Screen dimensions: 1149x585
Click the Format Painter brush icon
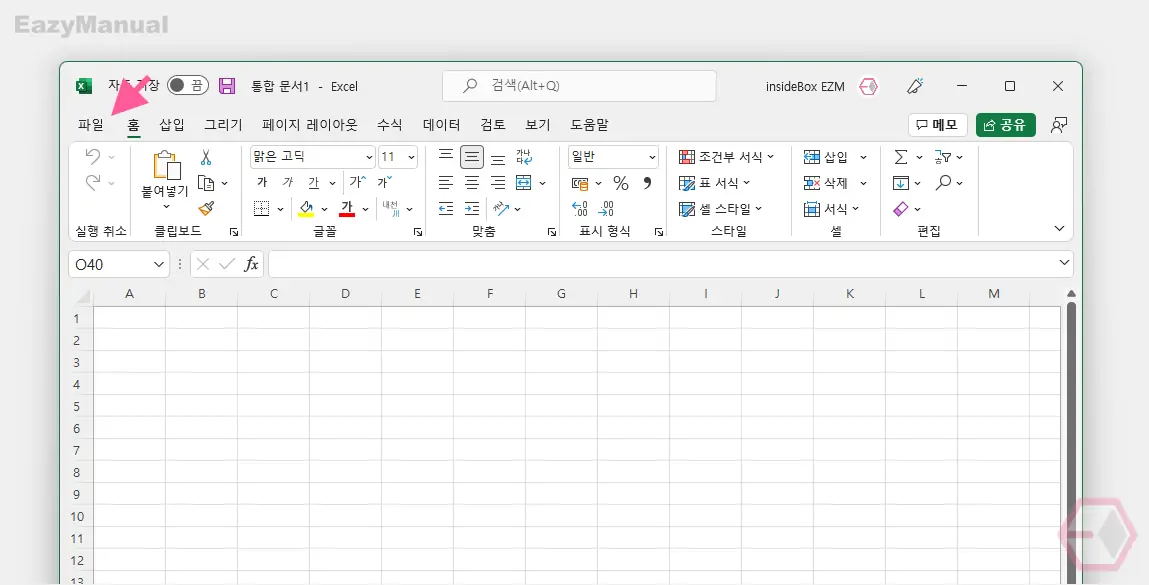tap(206, 208)
